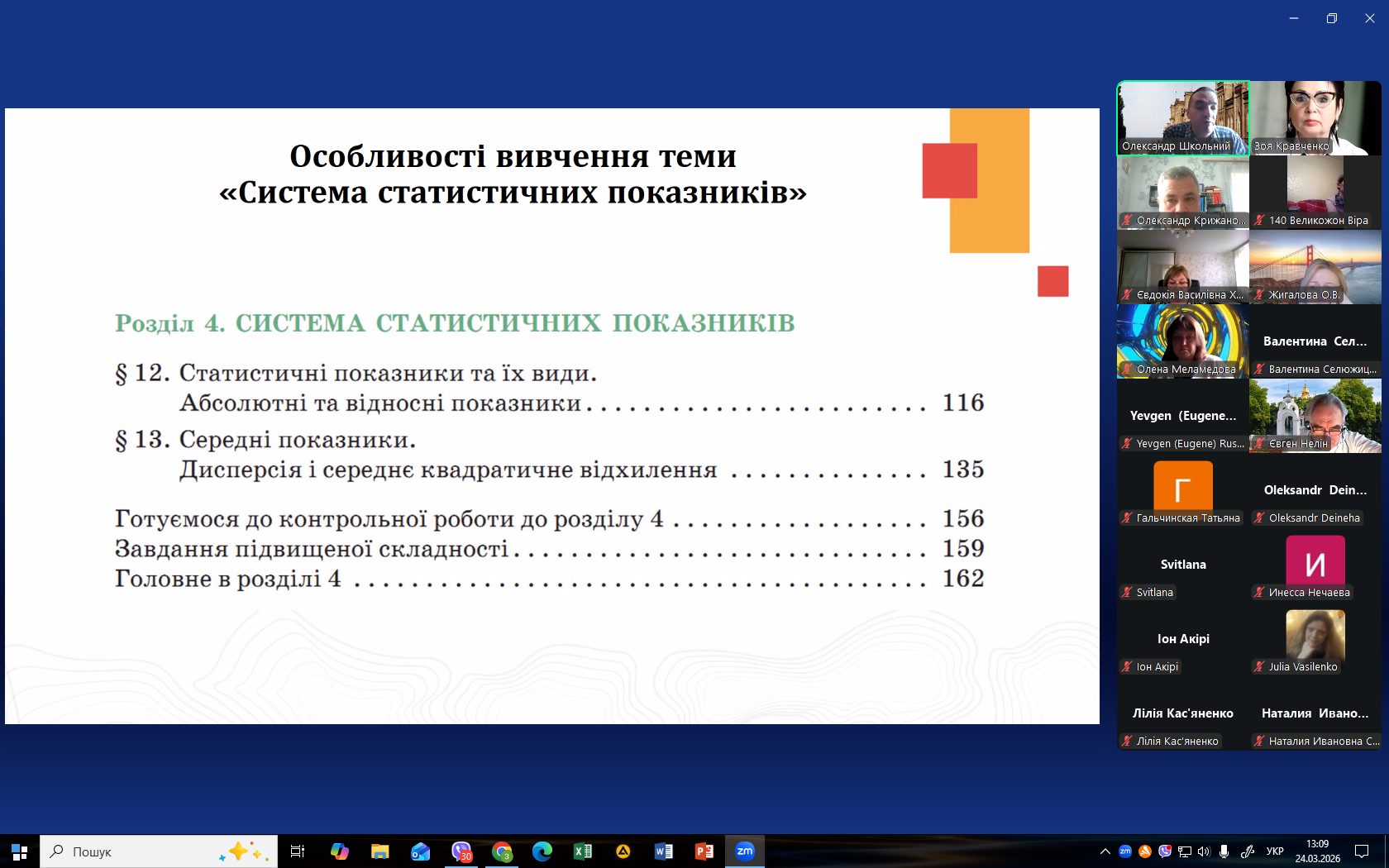
Task: Select Олександр Школьний video tile
Action: tap(1183, 117)
